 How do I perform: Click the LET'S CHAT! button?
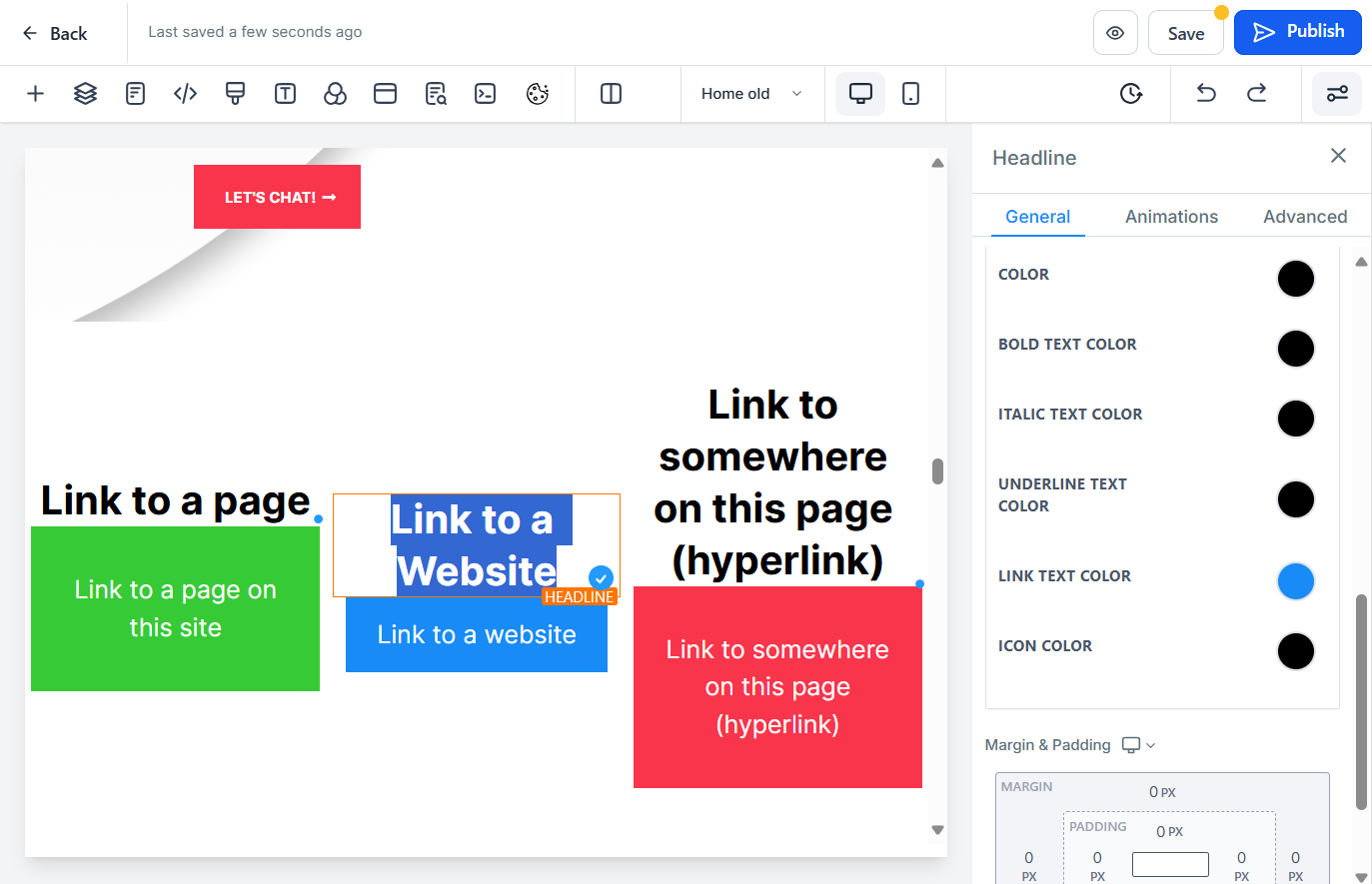(277, 197)
